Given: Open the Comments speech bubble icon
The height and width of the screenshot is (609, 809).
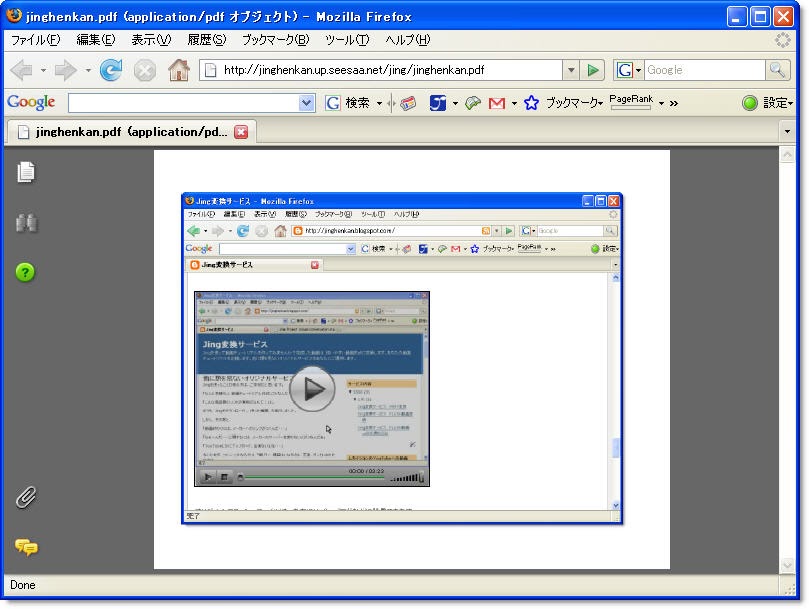Looking at the screenshot, I should click(x=26, y=547).
